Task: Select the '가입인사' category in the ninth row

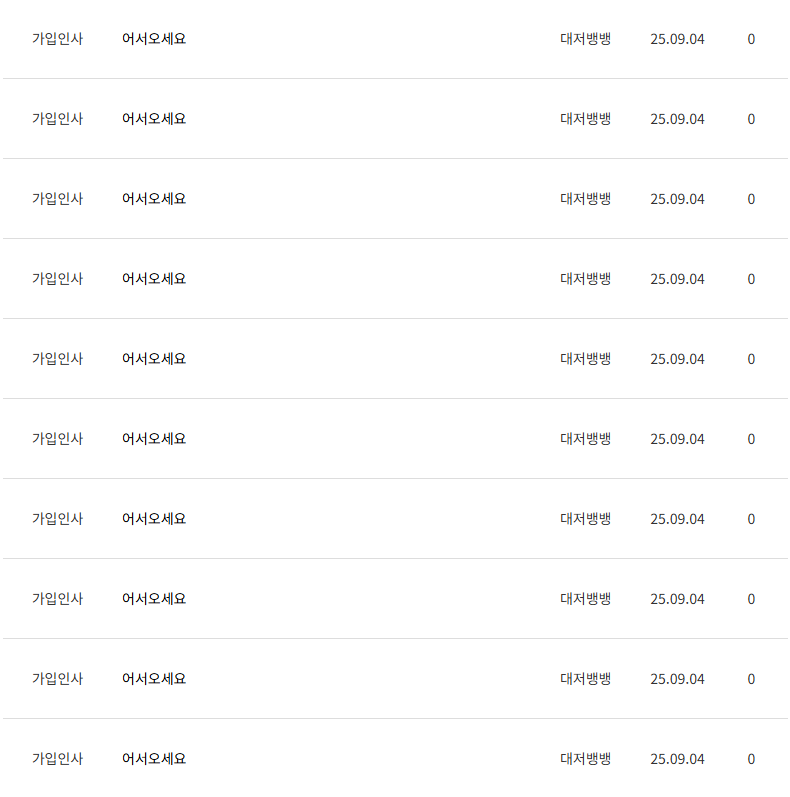Action: click(57, 679)
